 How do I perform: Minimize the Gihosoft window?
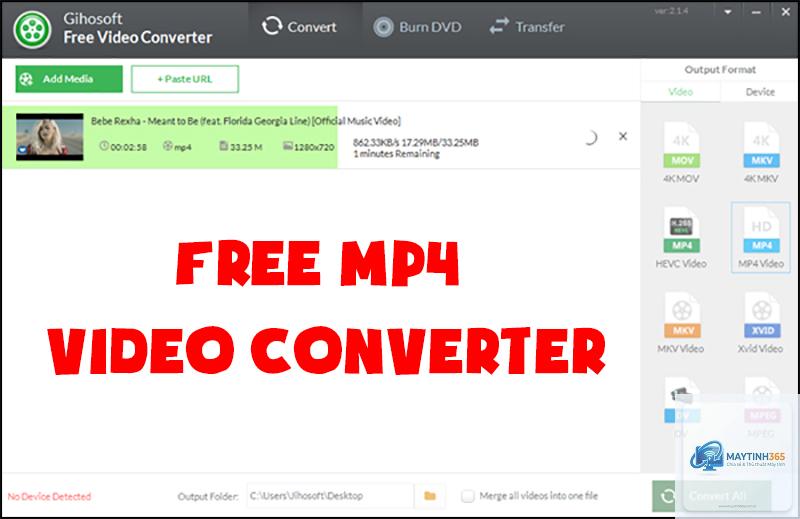[x=756, y=12]
